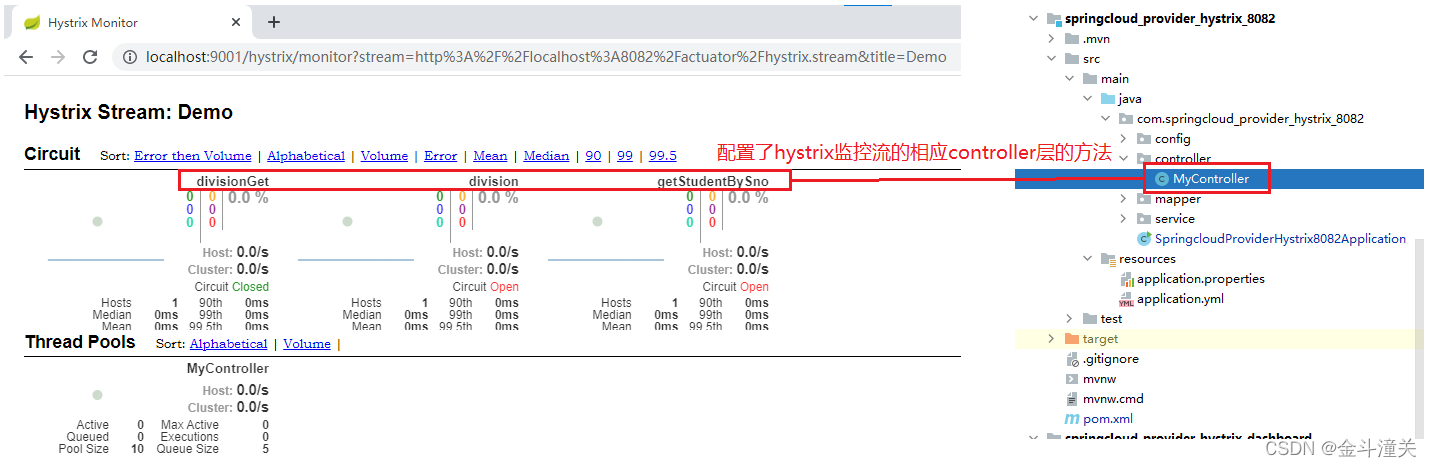1432x467 pixels.
Task: Select MyController class in project tree
Action: coord(1211,179)
